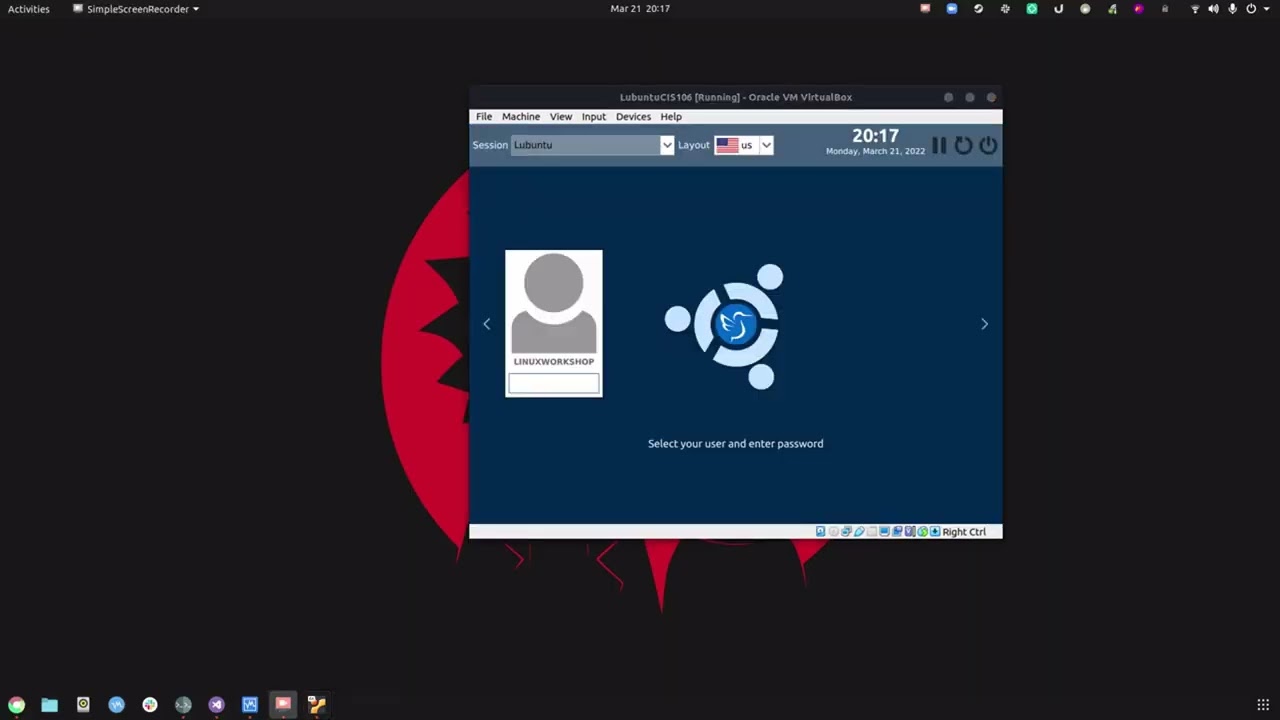This screenshot has width=1280, height=720.
Task: Click the CPU virtualization V status icon
Action: coord(910,532)
